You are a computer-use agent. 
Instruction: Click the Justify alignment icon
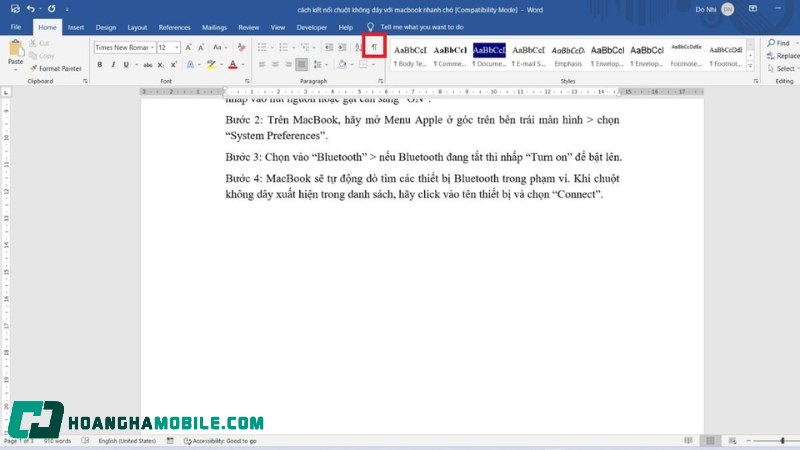[302, 65]
